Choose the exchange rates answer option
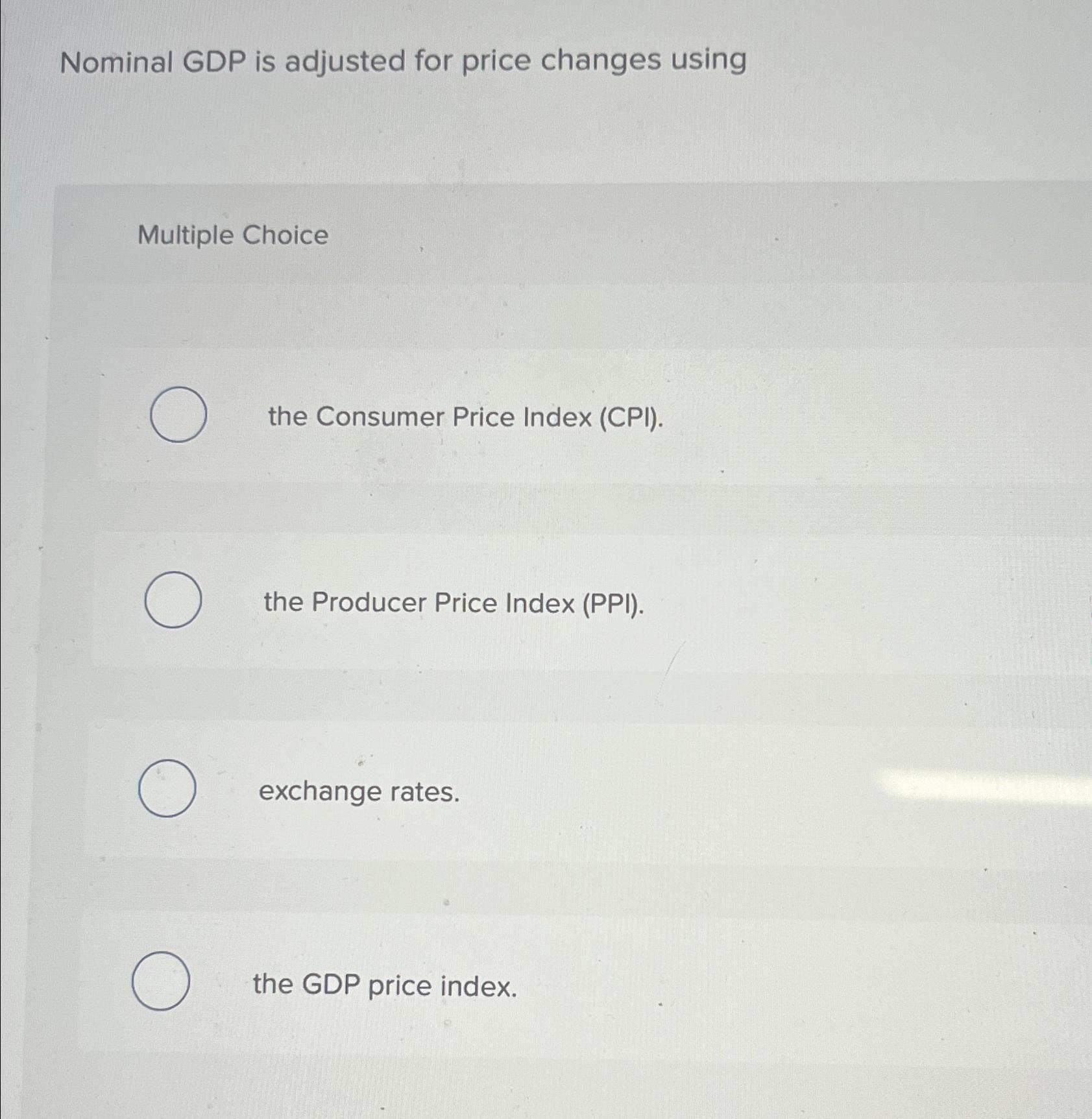 click(359, 793)
